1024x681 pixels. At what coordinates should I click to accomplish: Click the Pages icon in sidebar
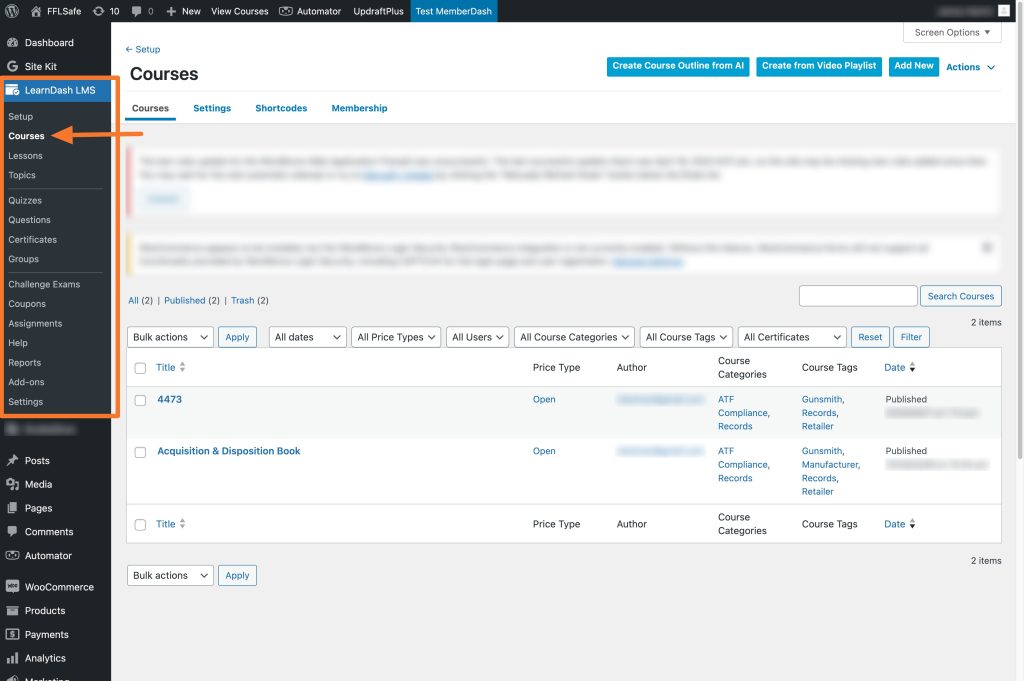tap(12, 508)
